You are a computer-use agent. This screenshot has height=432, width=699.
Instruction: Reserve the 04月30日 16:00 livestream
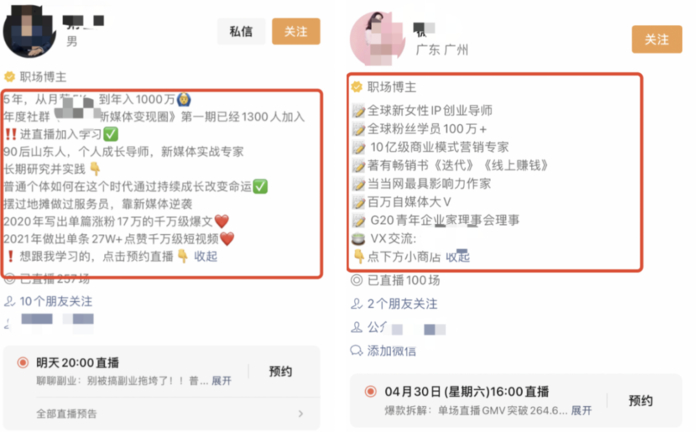[641, 400]
